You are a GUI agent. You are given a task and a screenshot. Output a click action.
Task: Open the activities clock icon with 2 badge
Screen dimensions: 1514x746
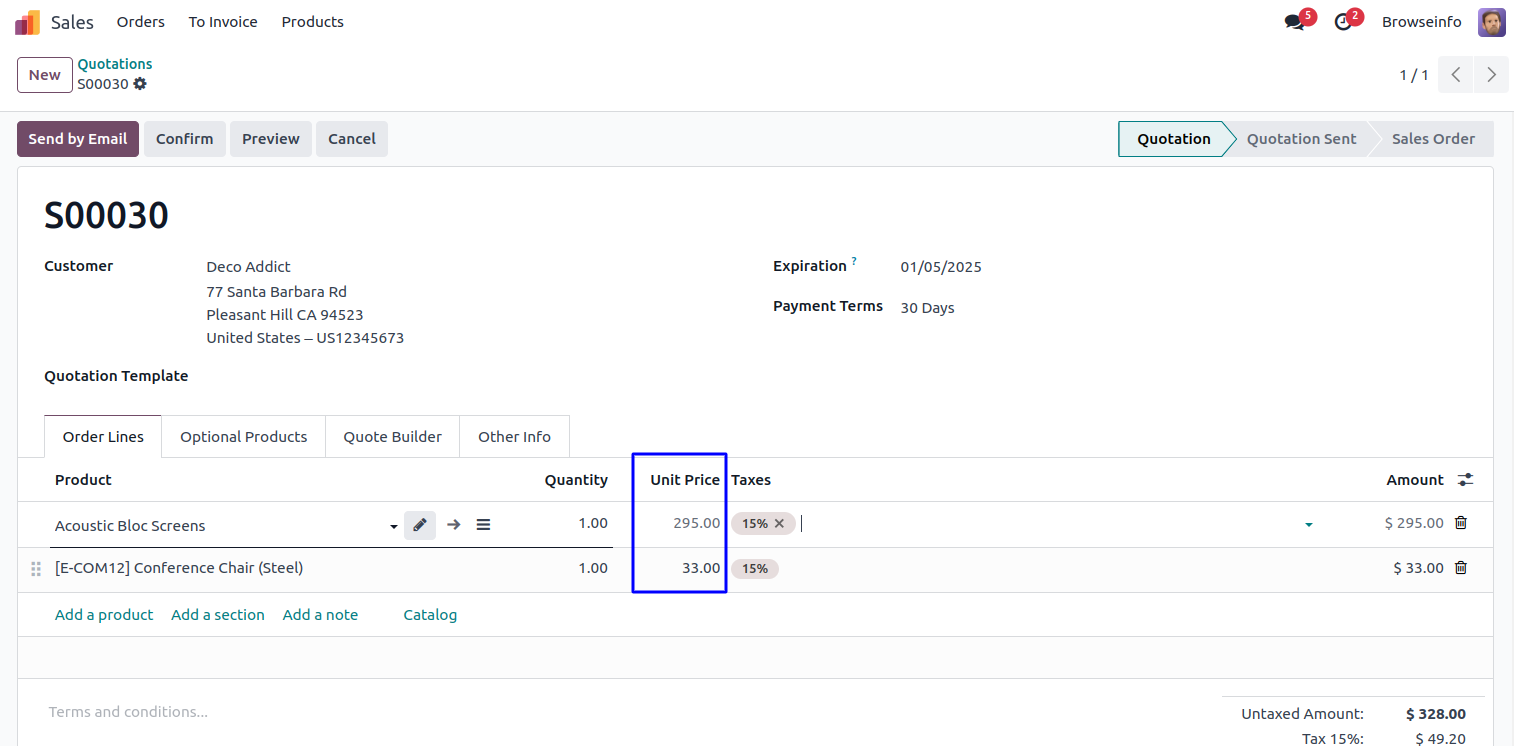click(1343, 22)
